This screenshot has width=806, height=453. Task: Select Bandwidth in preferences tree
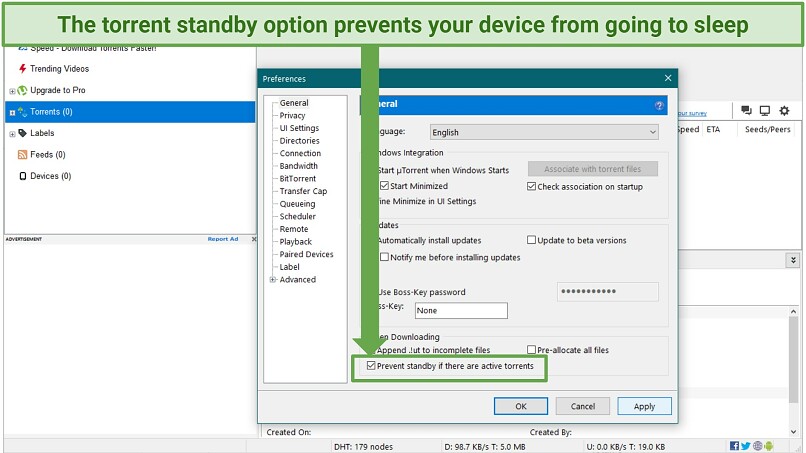[299, 166]
